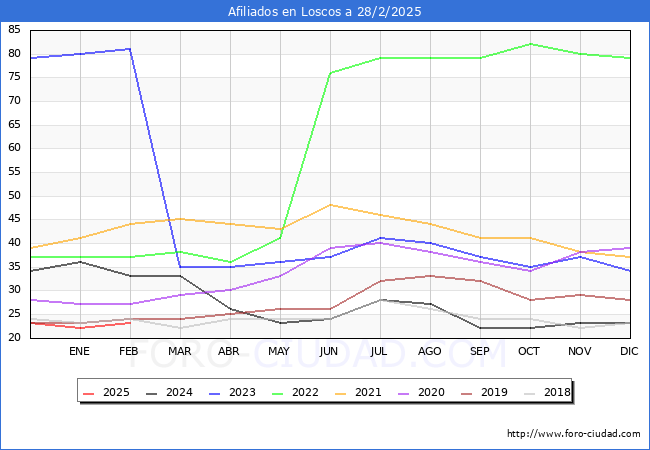
Task: Open the foro-ciudad.com URL link
Action: click(574, 434)
